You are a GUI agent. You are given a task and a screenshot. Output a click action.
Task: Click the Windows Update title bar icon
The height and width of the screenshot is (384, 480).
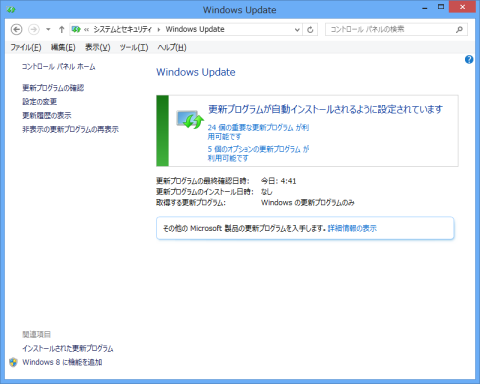click(x=11, y=10)
